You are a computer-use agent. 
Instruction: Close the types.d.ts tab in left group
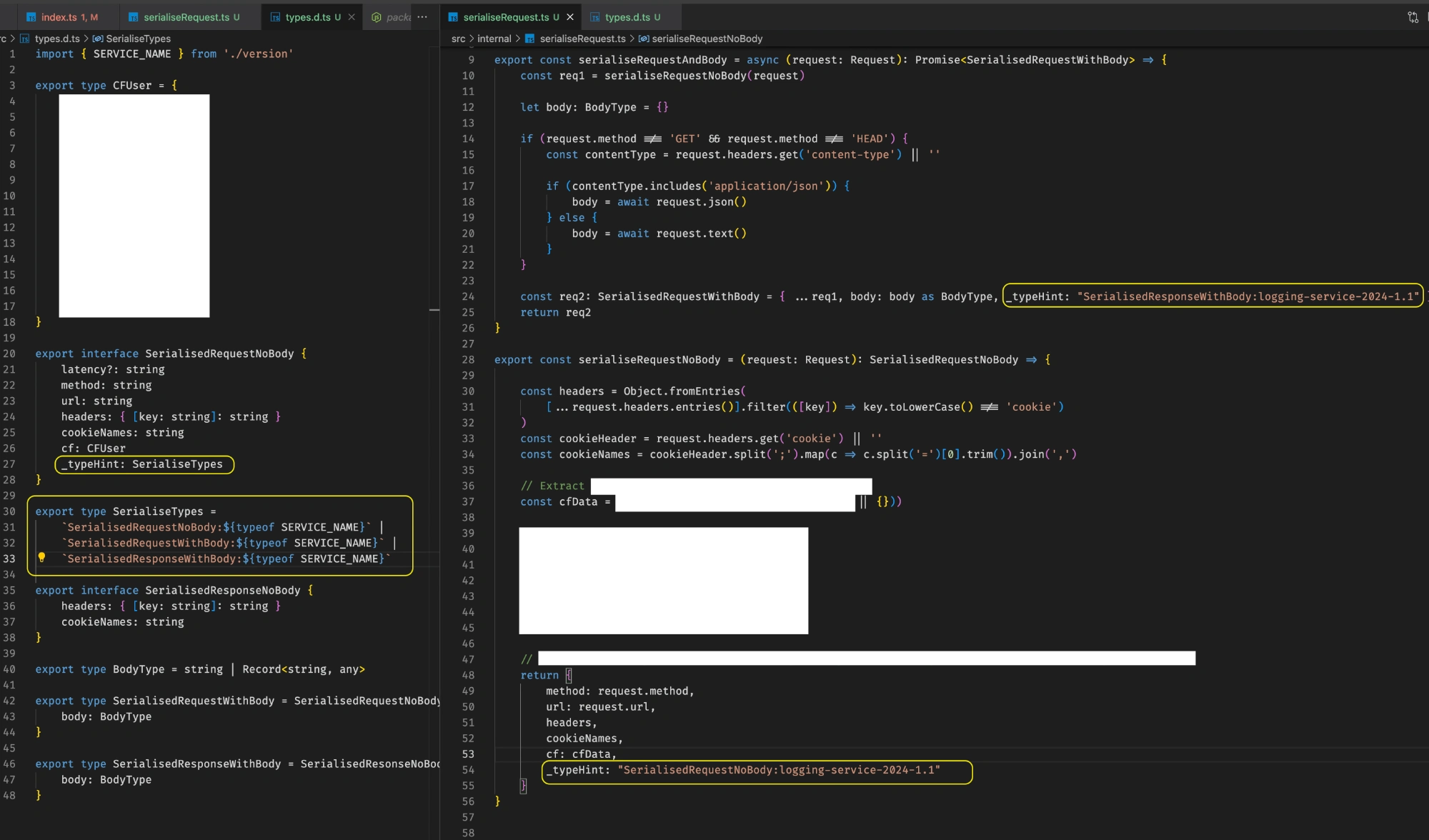click(352, 17)
